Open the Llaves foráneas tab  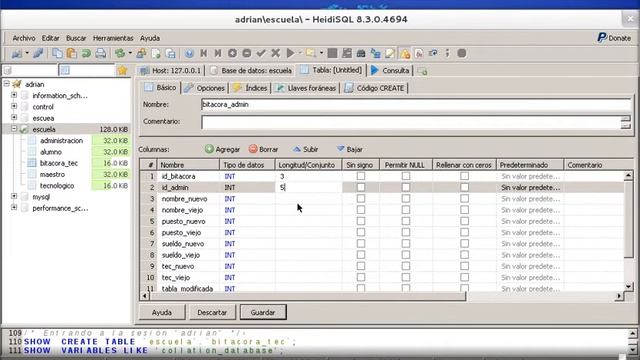coord(306,88)
